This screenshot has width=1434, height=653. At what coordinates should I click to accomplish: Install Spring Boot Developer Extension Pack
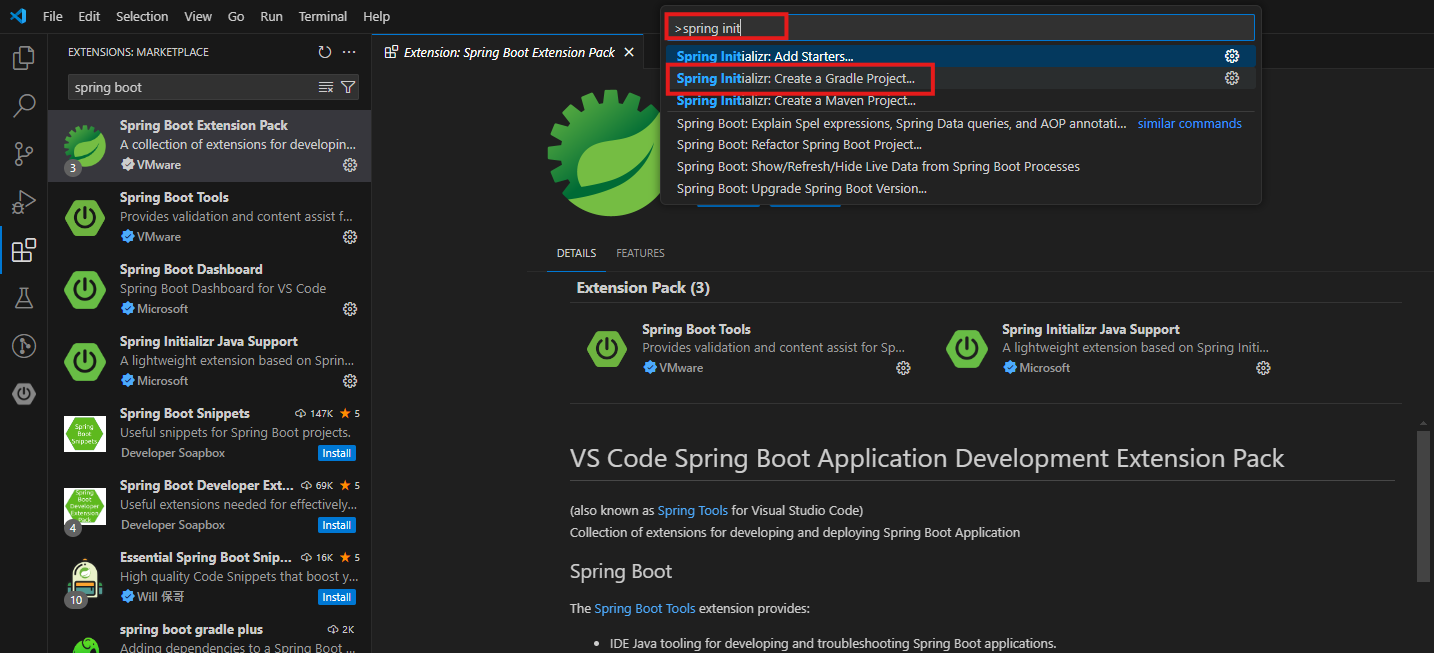coord(337,525)
